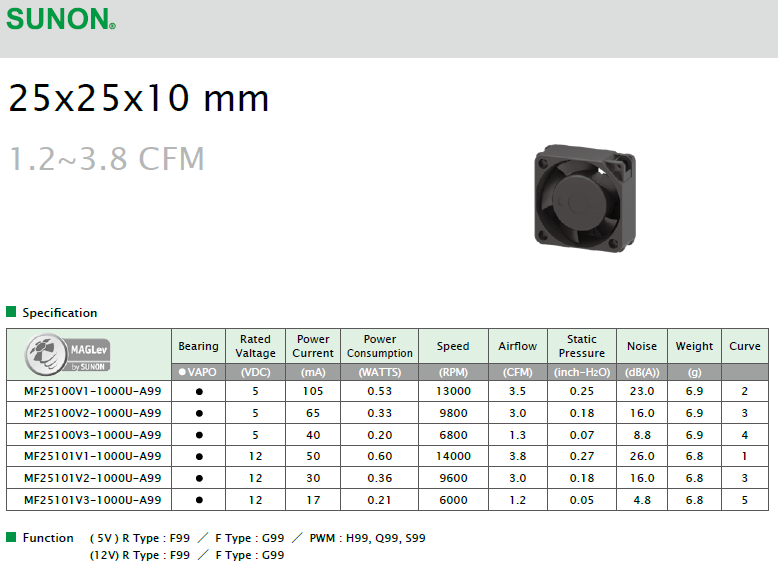
Task: Click the Noise column header
Action: click(642, 346)
